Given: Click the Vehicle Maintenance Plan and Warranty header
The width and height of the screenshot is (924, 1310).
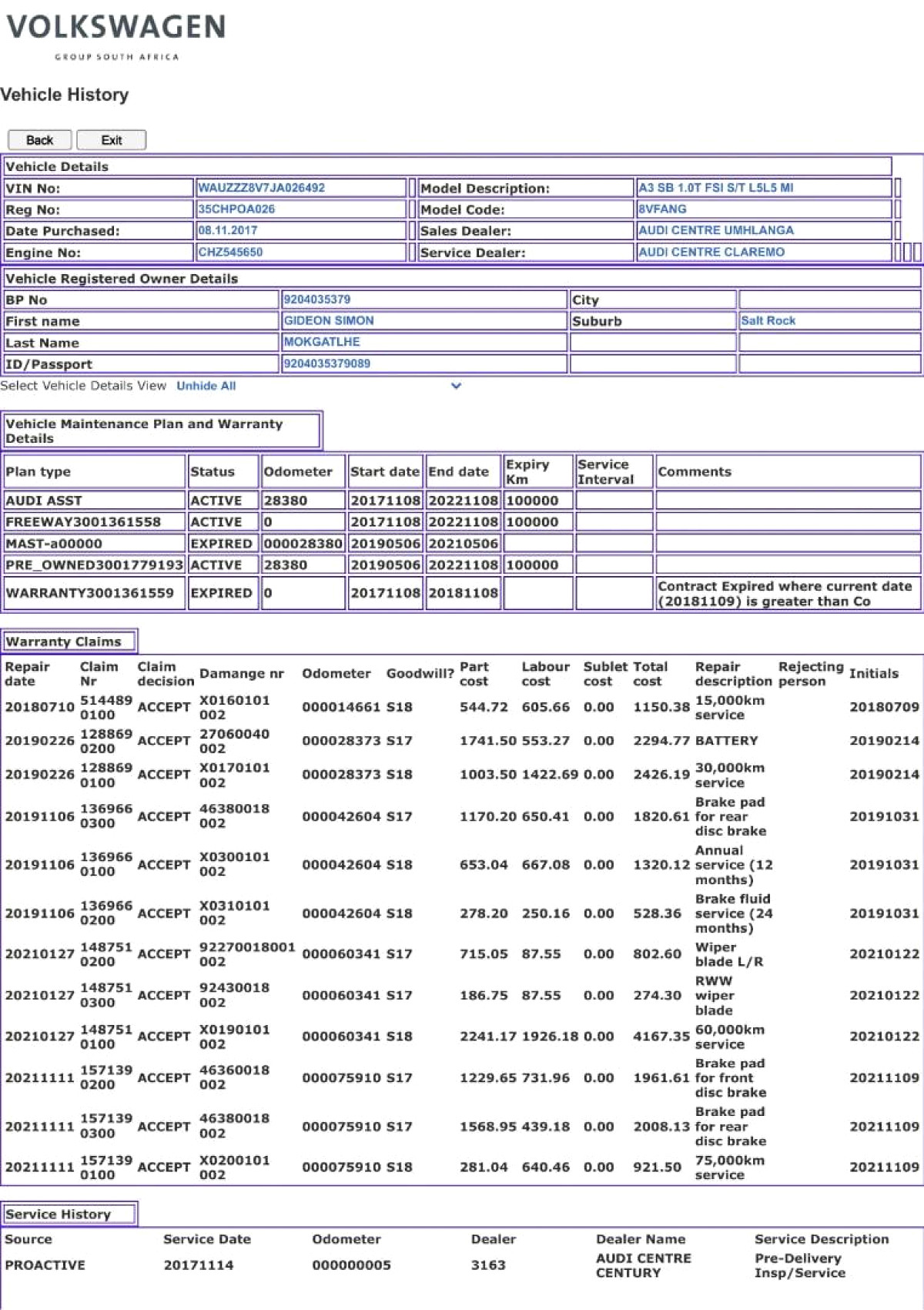Looking at the screenshot, I should point(162,431).
